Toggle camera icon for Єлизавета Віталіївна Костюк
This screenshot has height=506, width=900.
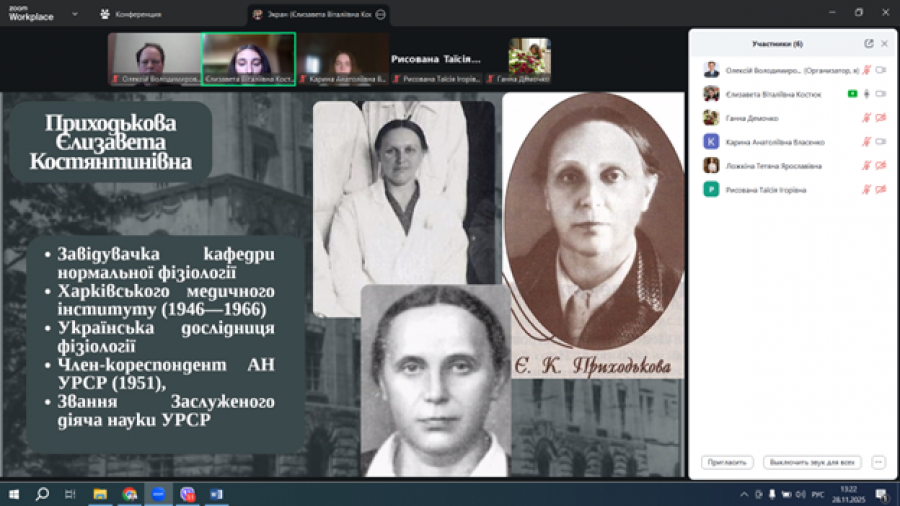coord(881,94)
